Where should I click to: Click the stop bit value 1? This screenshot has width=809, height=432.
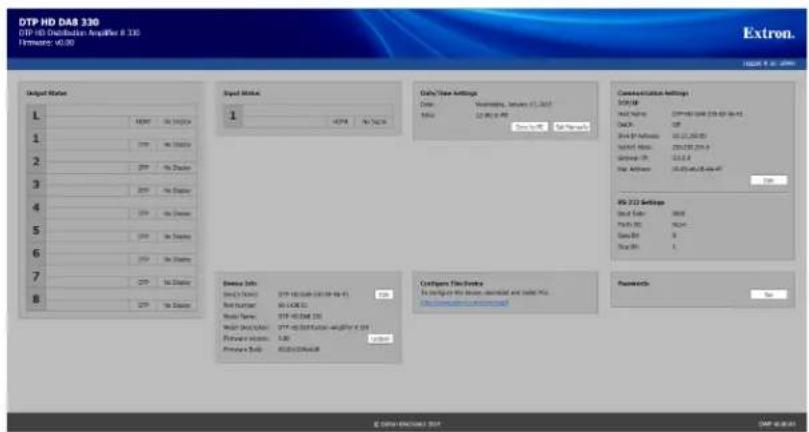(674, 247)
